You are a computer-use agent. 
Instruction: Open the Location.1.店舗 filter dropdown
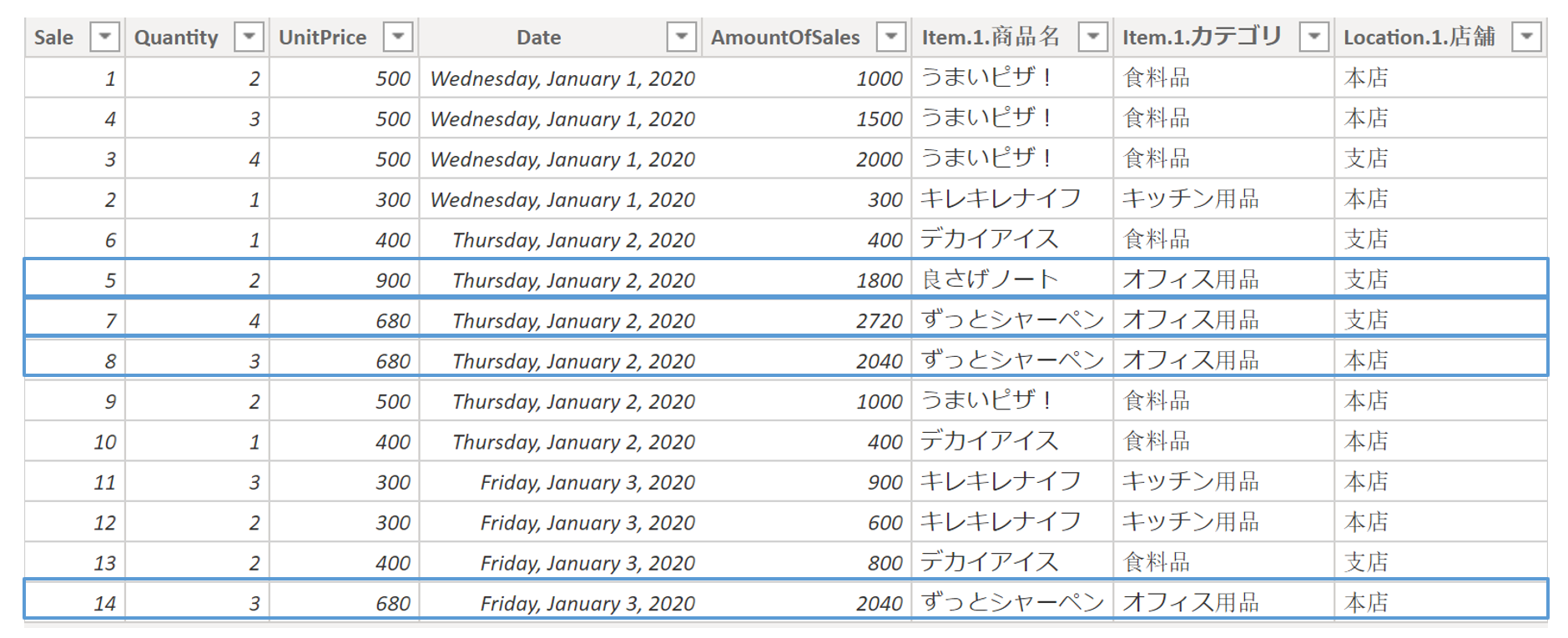pos(1526,37)
